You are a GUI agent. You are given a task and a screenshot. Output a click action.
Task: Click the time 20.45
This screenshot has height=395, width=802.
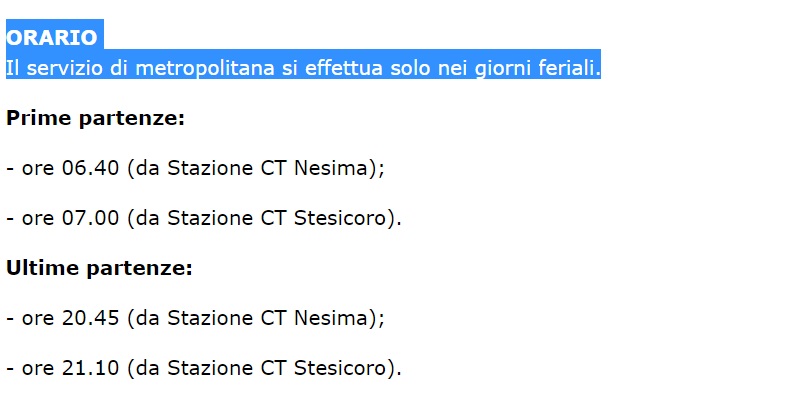91,318
